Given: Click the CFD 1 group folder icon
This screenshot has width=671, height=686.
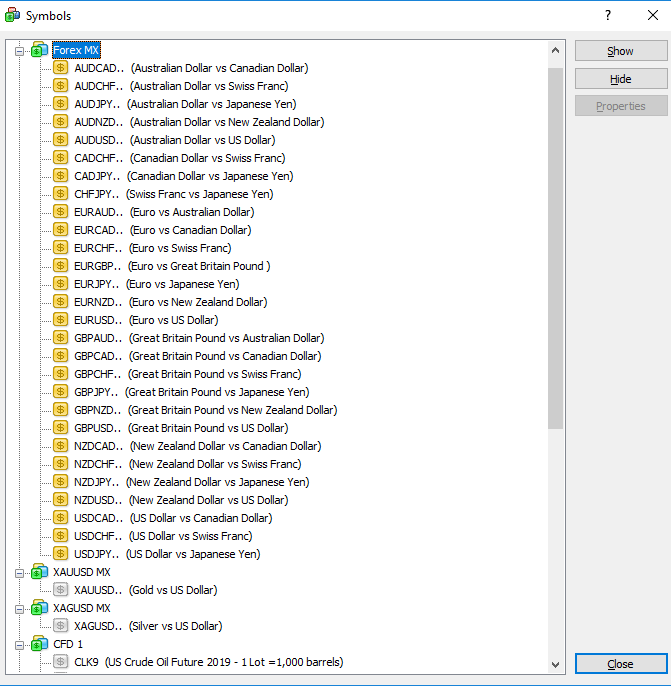Looking at the screenshot, I should [x=39, y=644].
